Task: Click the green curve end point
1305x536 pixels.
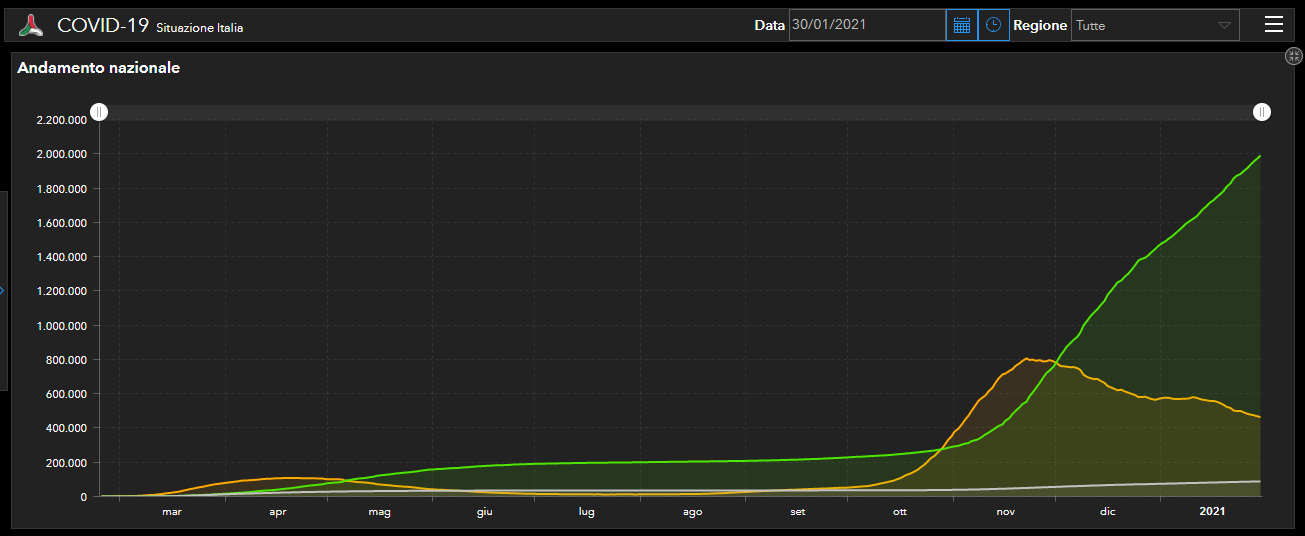Action: click(x=1259, y=156)
